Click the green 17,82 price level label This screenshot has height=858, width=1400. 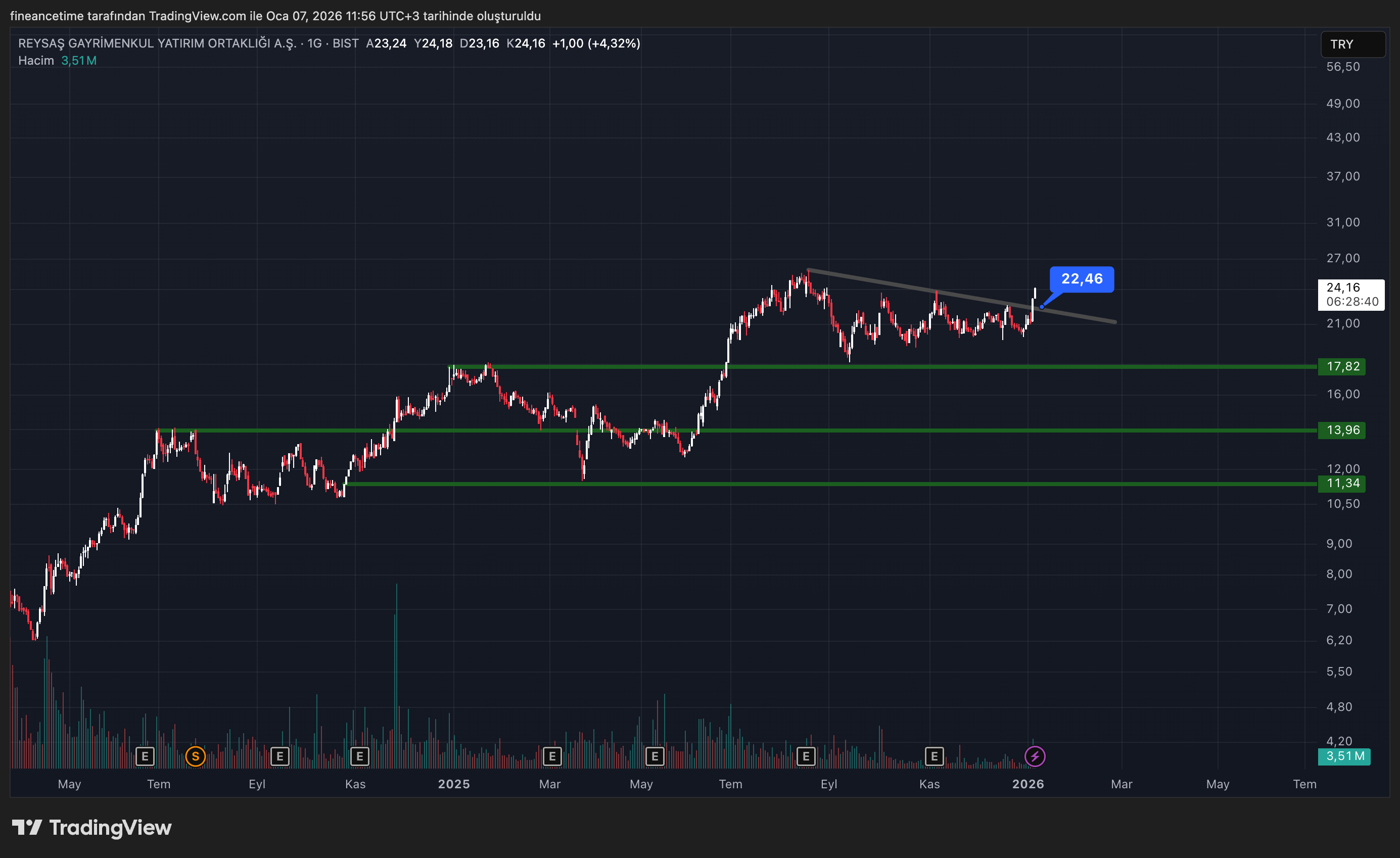tap(1342, 366)
